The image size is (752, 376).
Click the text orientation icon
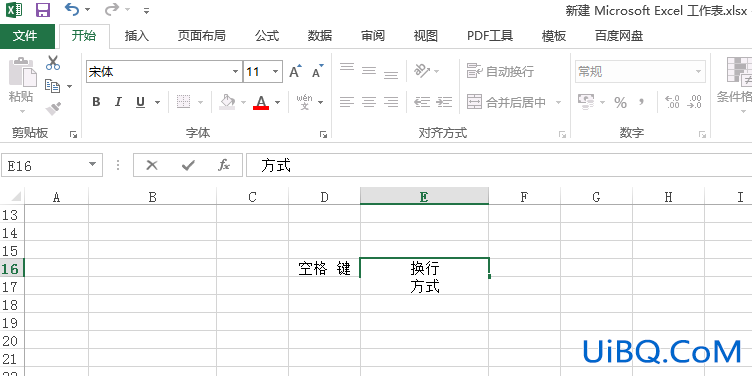pos(423,71)
